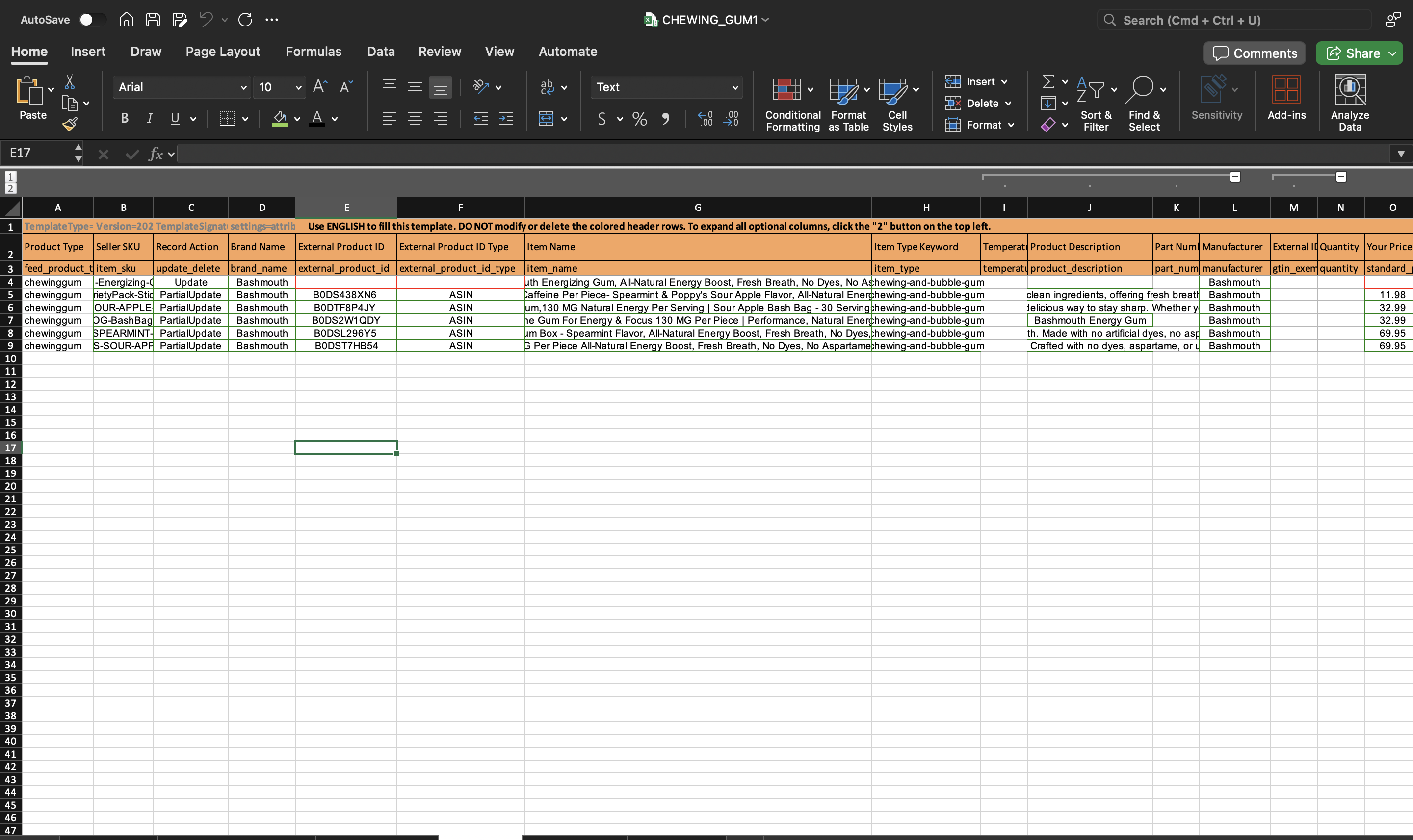Open Add-ins
Screen dimensions: 1413x840
click(1286, 98)
